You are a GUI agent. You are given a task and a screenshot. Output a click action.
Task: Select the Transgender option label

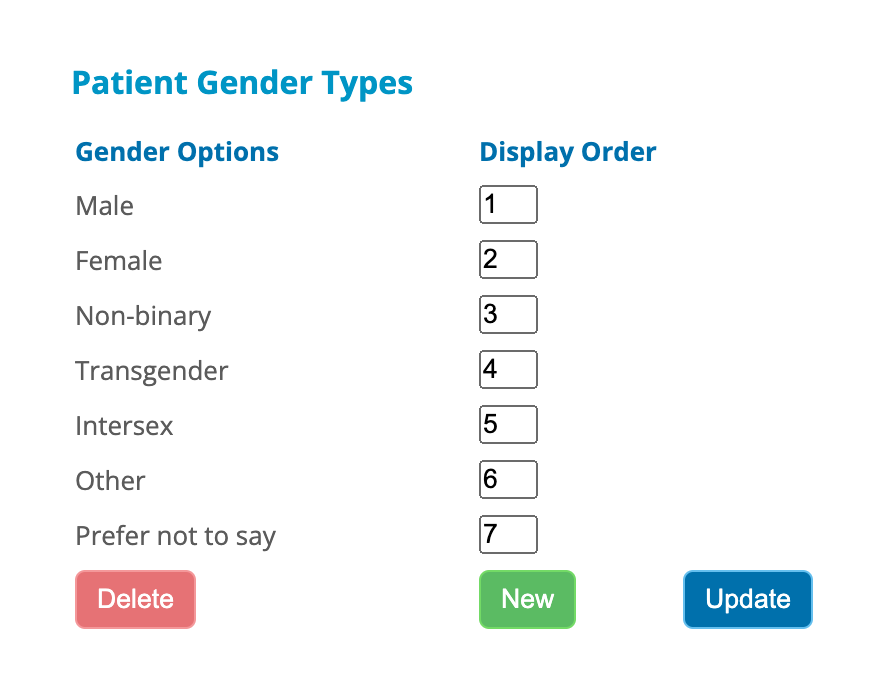151,372
